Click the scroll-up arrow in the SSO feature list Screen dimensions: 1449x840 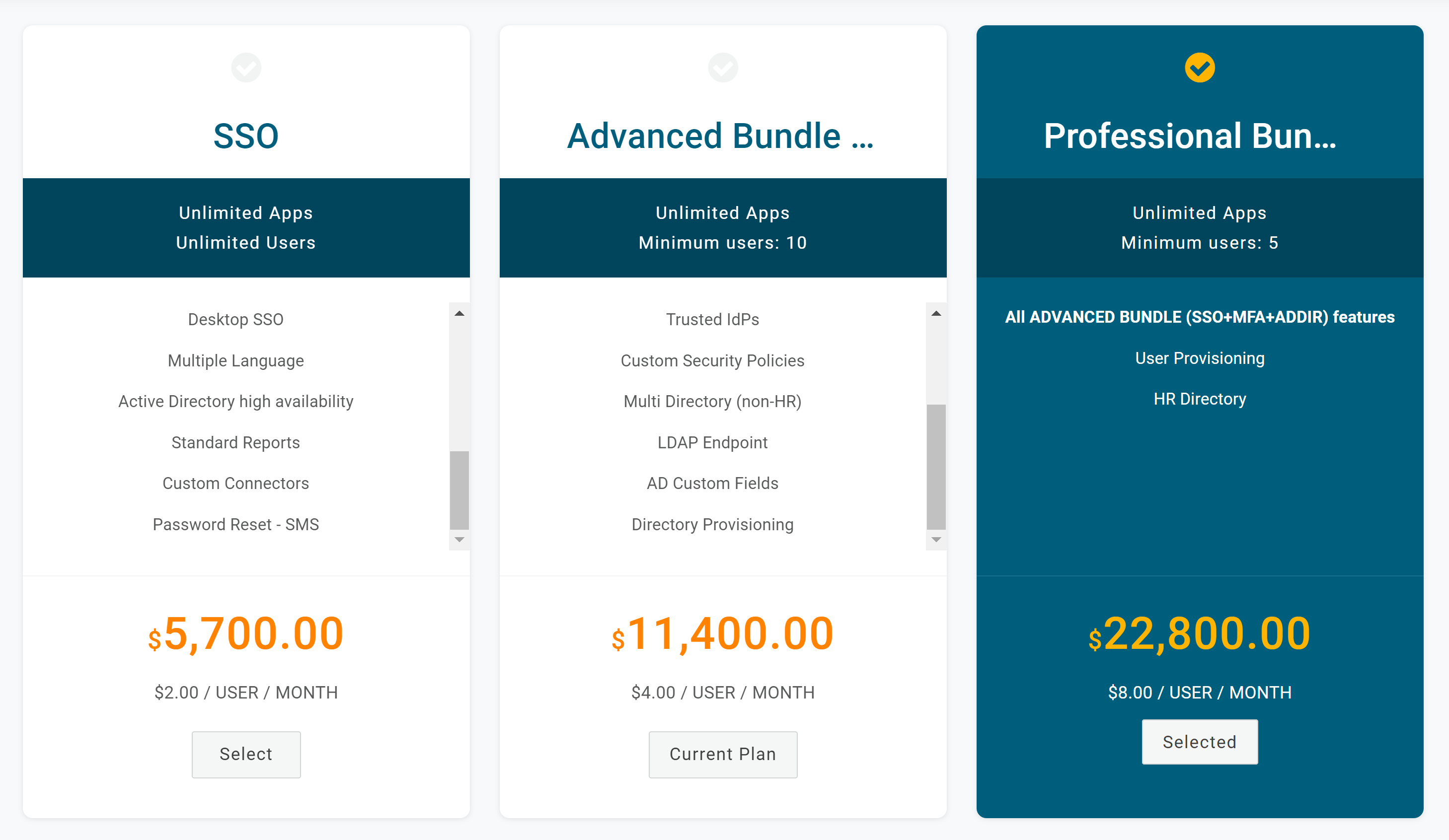tap(458, 313)
